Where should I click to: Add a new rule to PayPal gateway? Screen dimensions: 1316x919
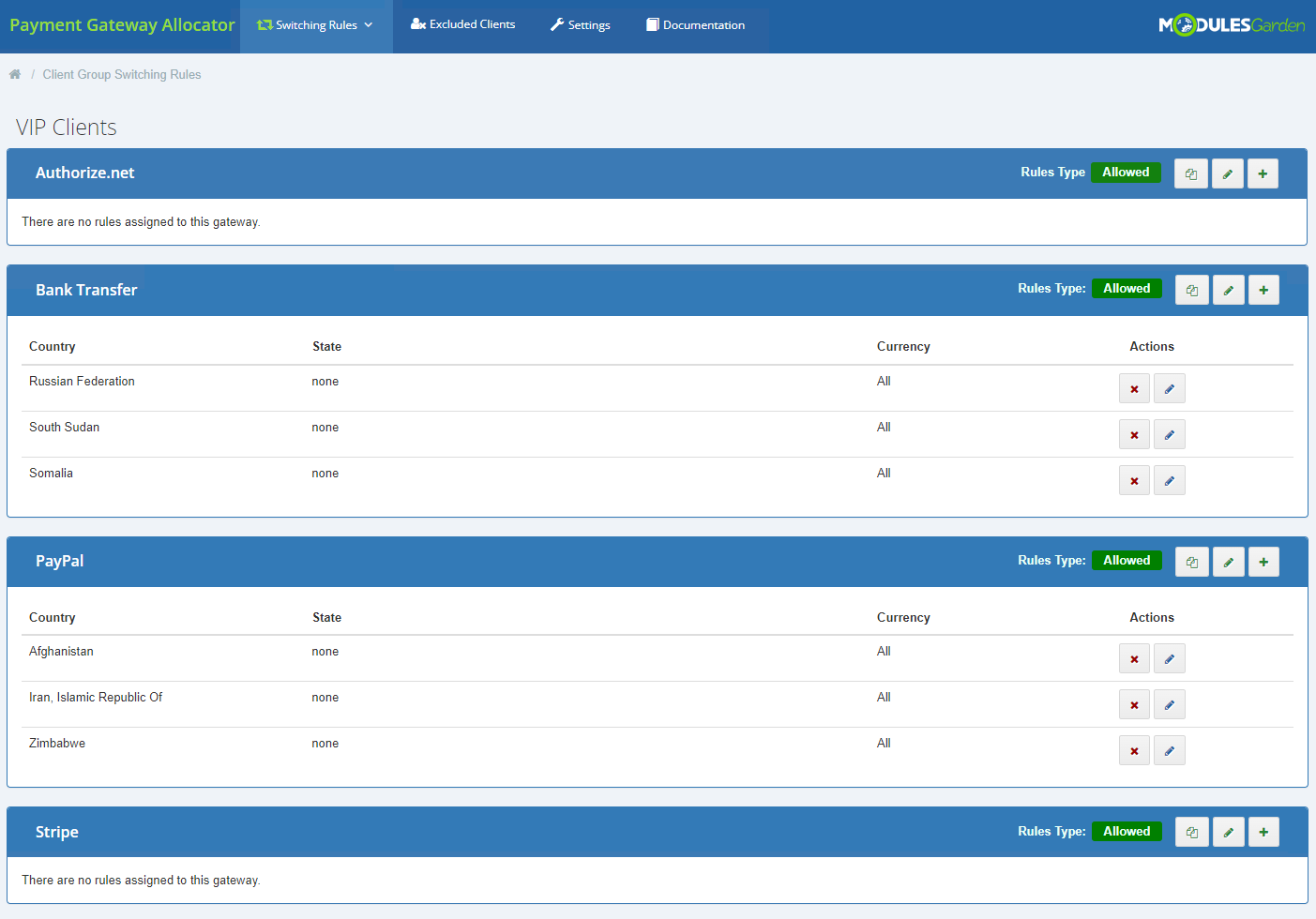coord(1263,561)
